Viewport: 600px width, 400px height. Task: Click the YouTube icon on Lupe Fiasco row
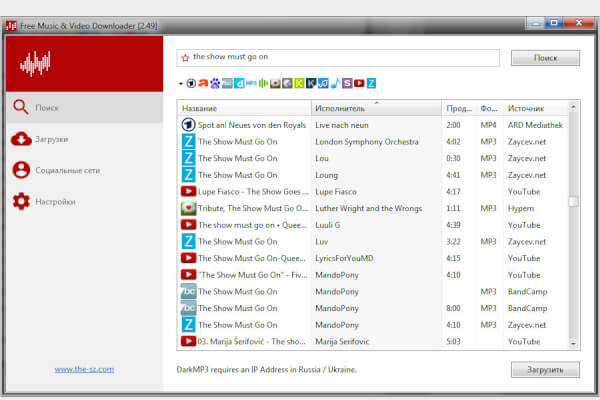[x=188, y=191]
